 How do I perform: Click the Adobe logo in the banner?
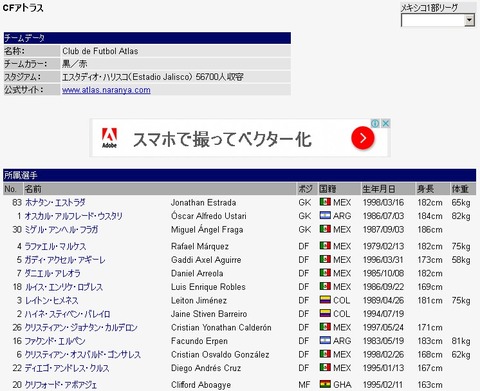(109, 138)
